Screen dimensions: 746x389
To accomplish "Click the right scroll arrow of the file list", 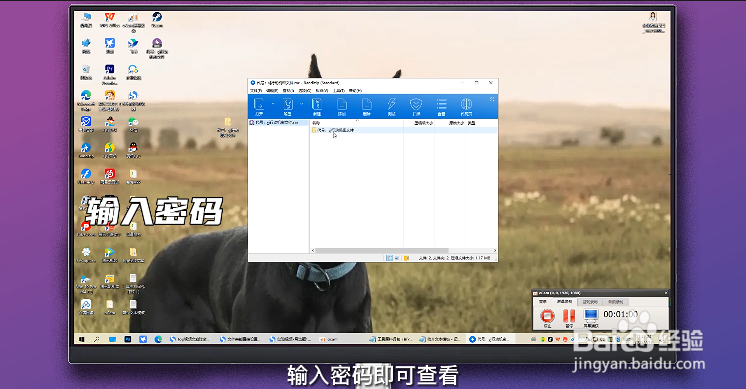I will [495, 250].
